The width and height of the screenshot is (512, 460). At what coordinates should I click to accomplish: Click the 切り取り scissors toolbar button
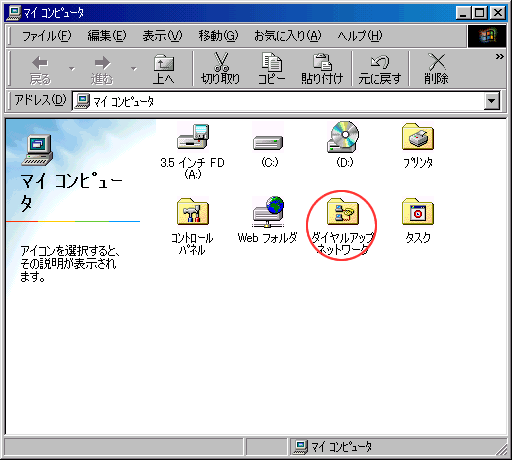point(220,69)
